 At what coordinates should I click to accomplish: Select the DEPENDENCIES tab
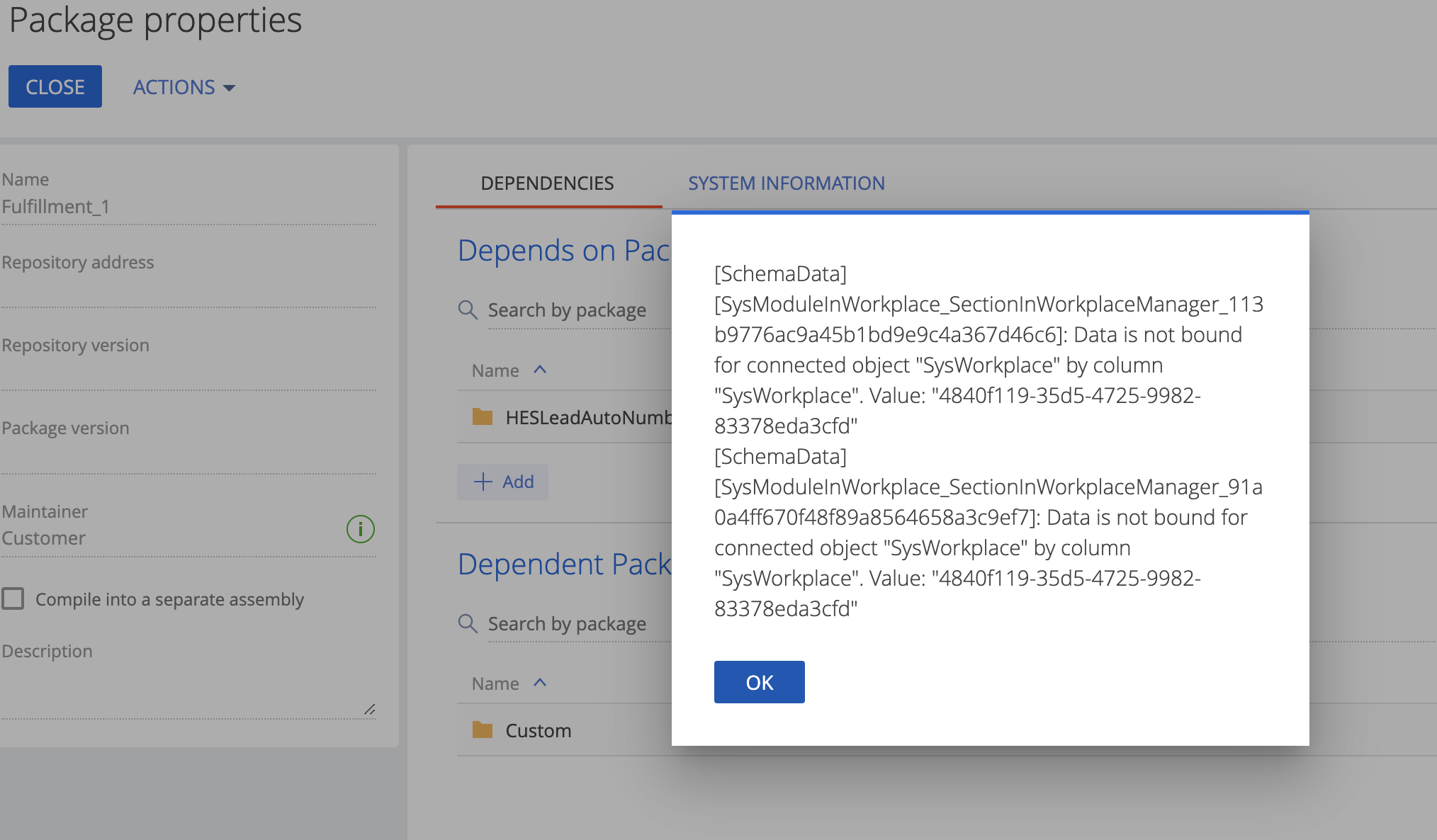coord(548,183)
